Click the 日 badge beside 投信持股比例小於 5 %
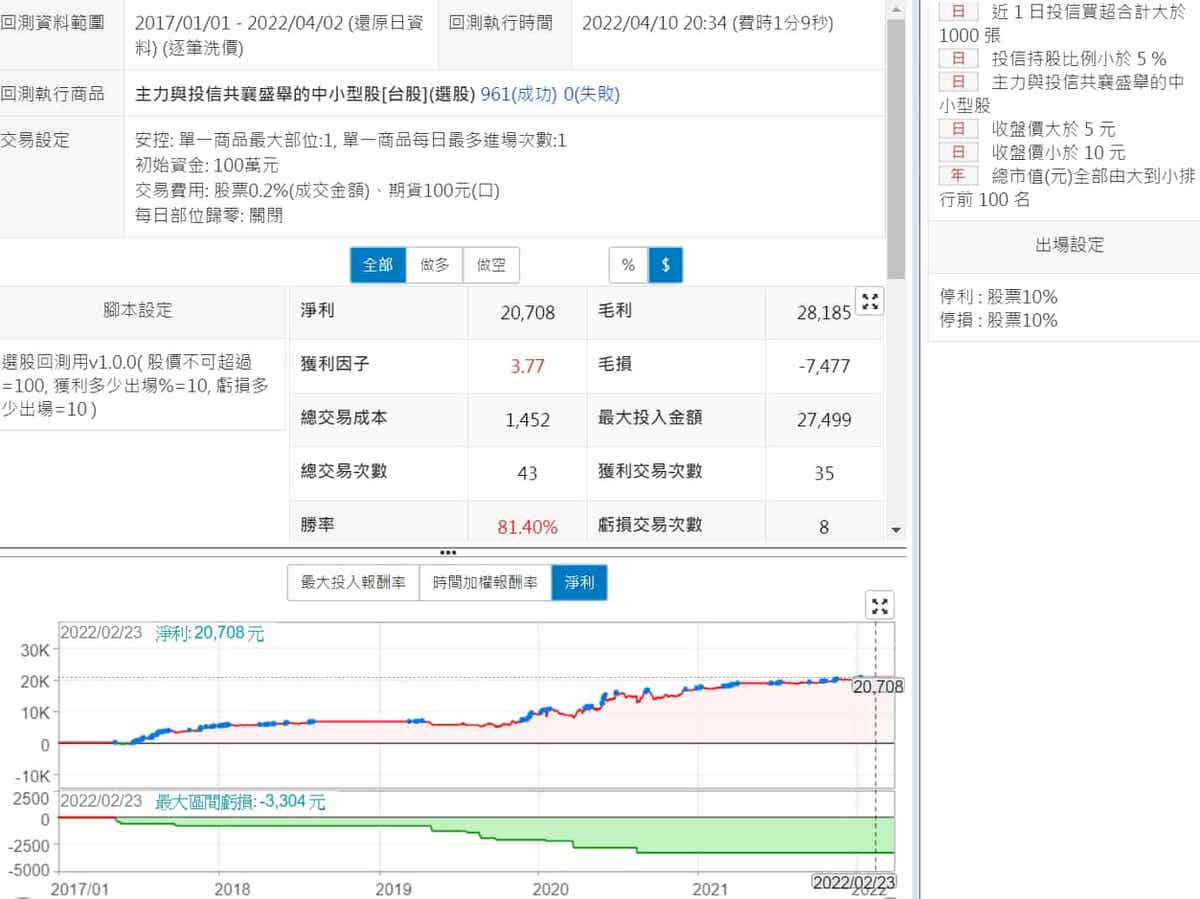This screenshot has width=1200, height=899. tap(957, 59)
